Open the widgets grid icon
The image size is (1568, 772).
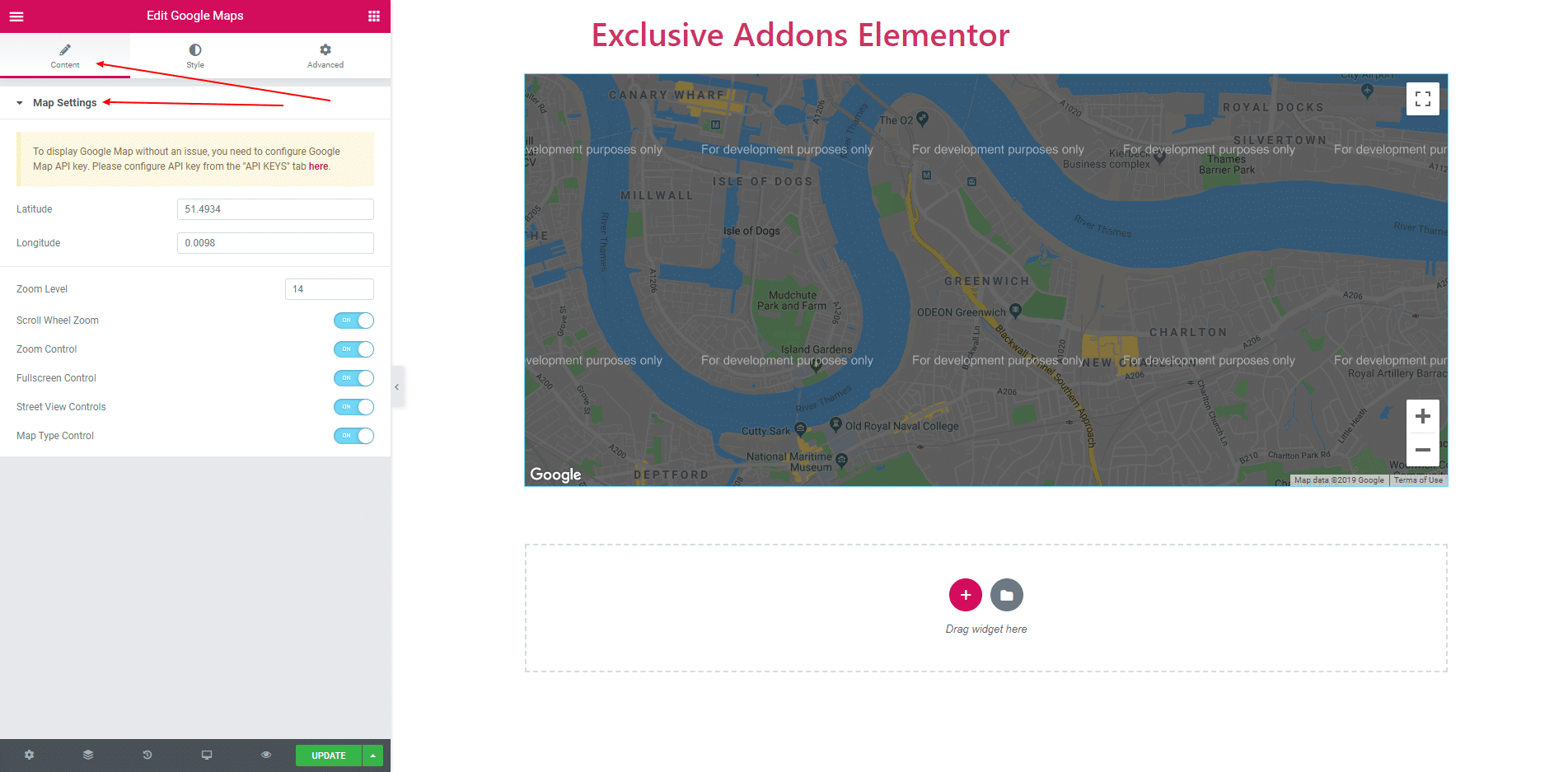point(374,16)
